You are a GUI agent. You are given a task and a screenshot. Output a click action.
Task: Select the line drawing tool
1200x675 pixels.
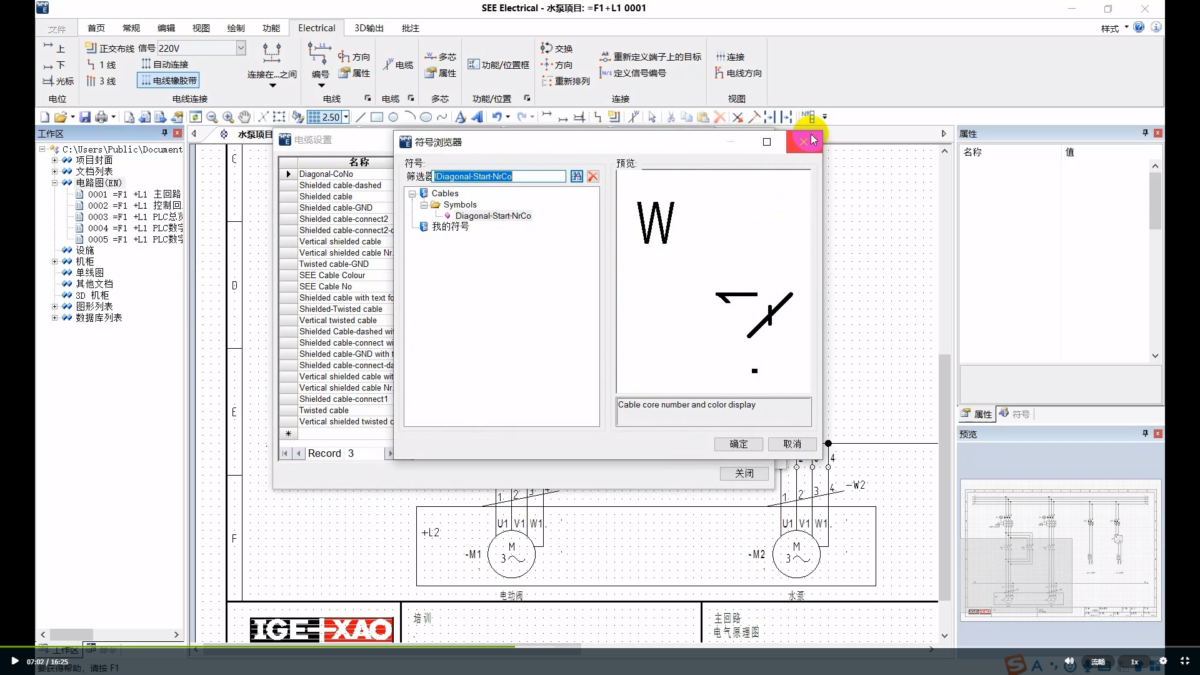(361, 117)
